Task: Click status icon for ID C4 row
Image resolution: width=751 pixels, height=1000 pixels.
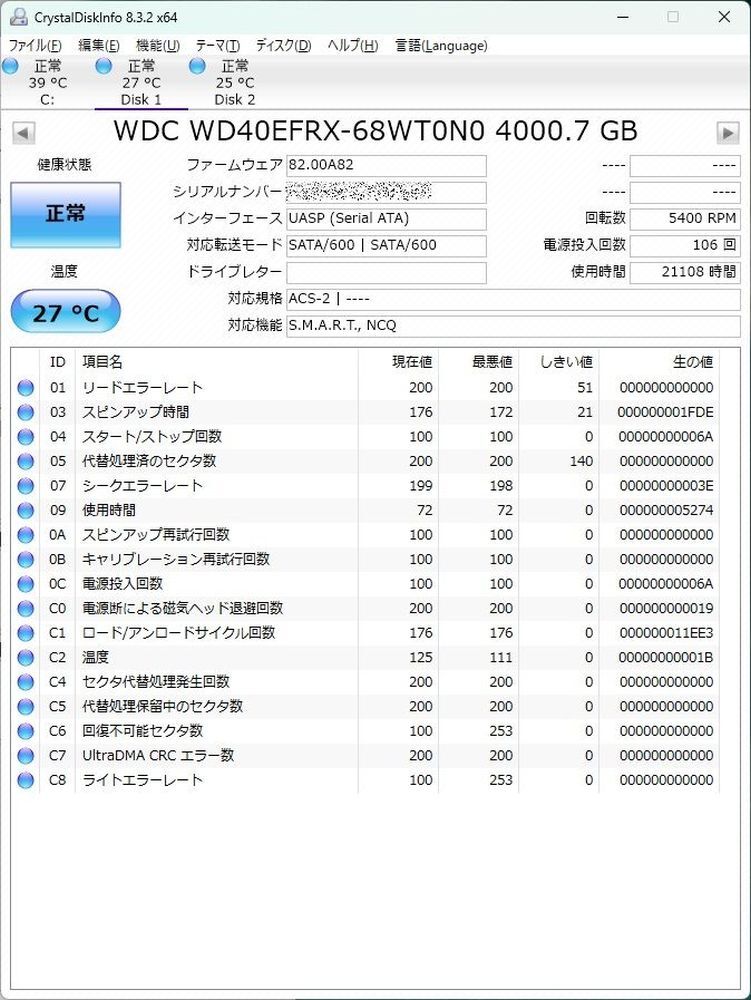Action: [x=26, y=682]
